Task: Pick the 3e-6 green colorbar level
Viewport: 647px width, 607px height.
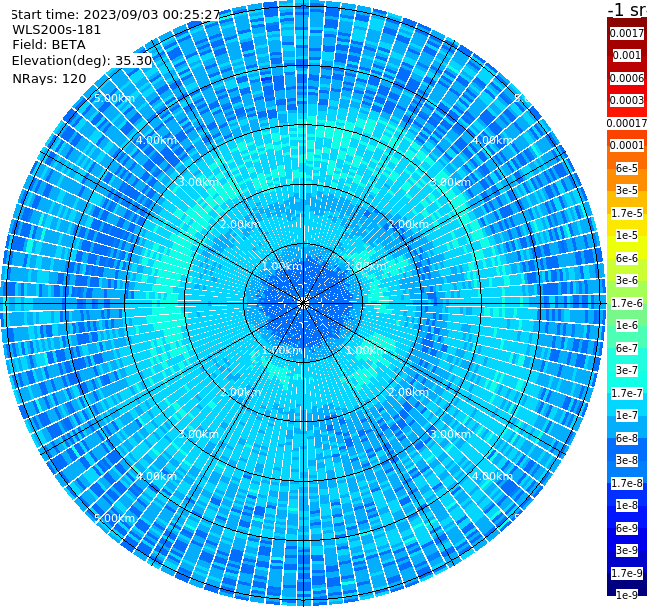Action: (x=627, y=280)
